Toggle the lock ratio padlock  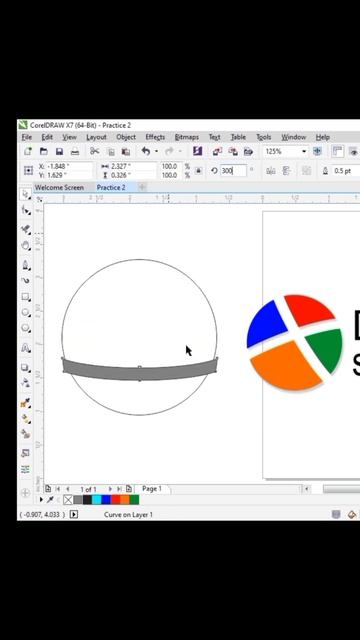[x=198, y=171]
